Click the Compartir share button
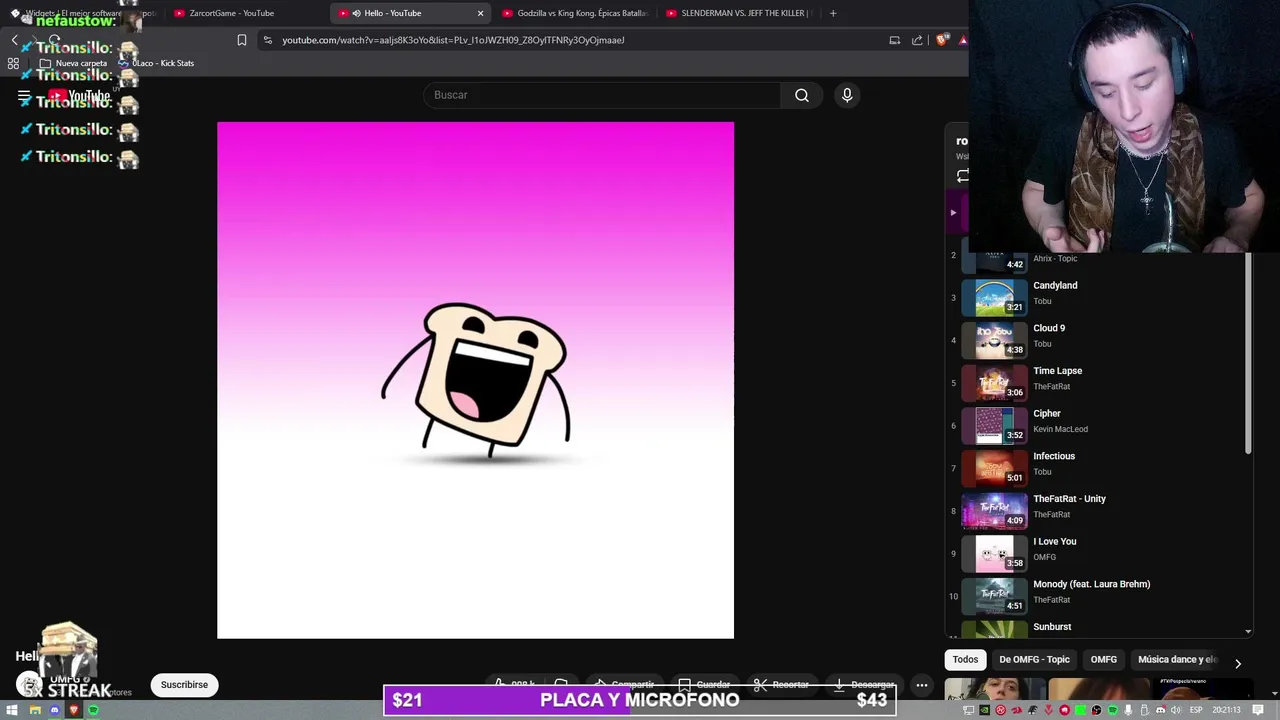The width and height of the screenshot is (1280, 720). click(623, 685)
